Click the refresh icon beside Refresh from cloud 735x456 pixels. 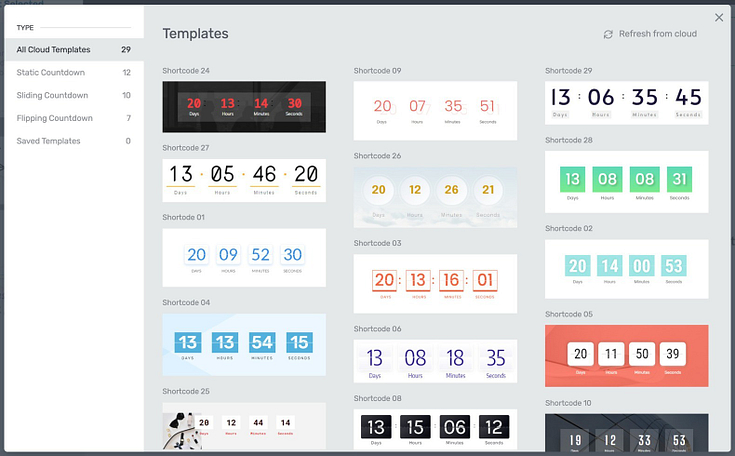pyautogui.click(x=608, y=34)
